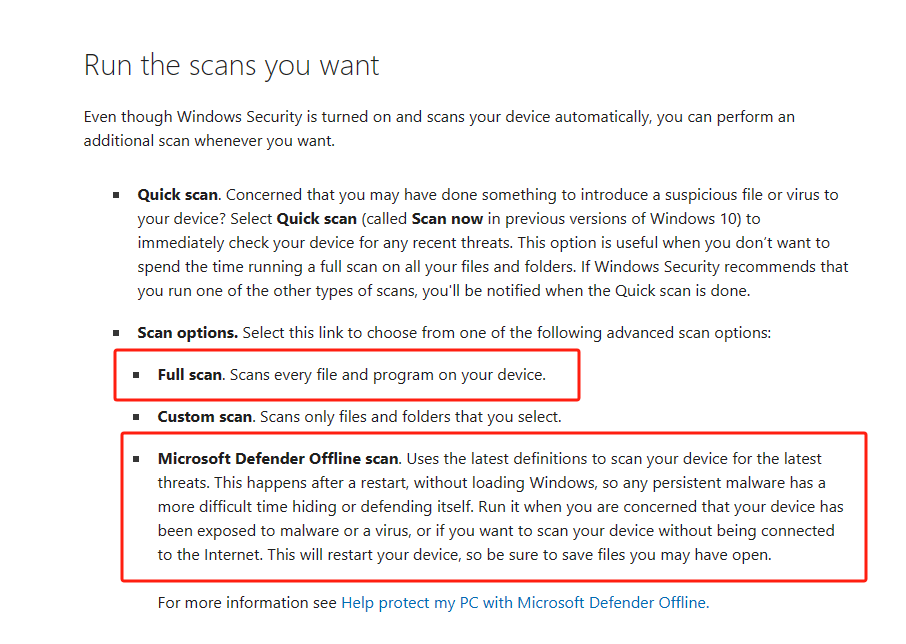Click the bold Full scan term

coord(189,375)
